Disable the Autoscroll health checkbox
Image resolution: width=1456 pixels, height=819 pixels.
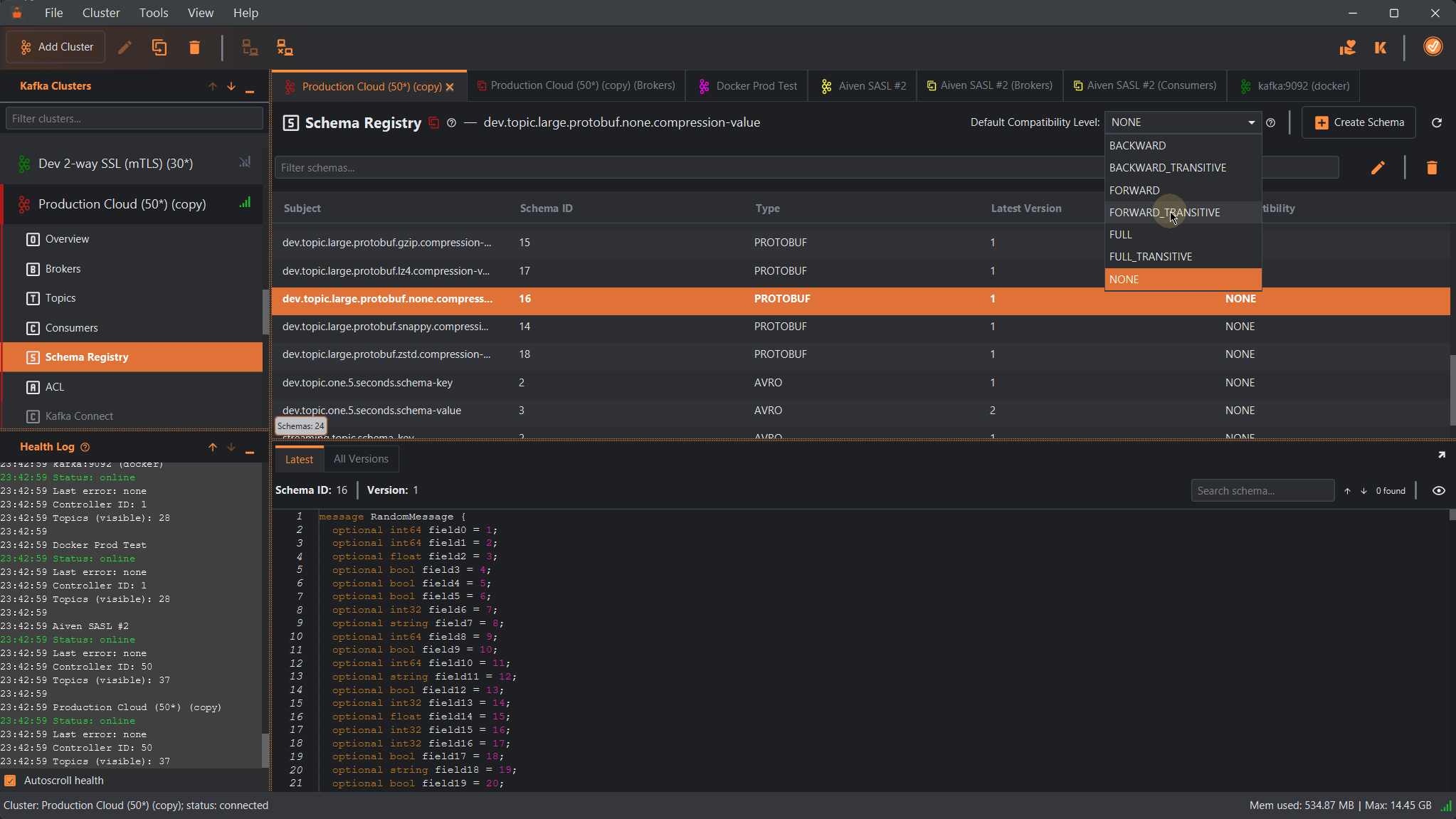pos(10,781)
